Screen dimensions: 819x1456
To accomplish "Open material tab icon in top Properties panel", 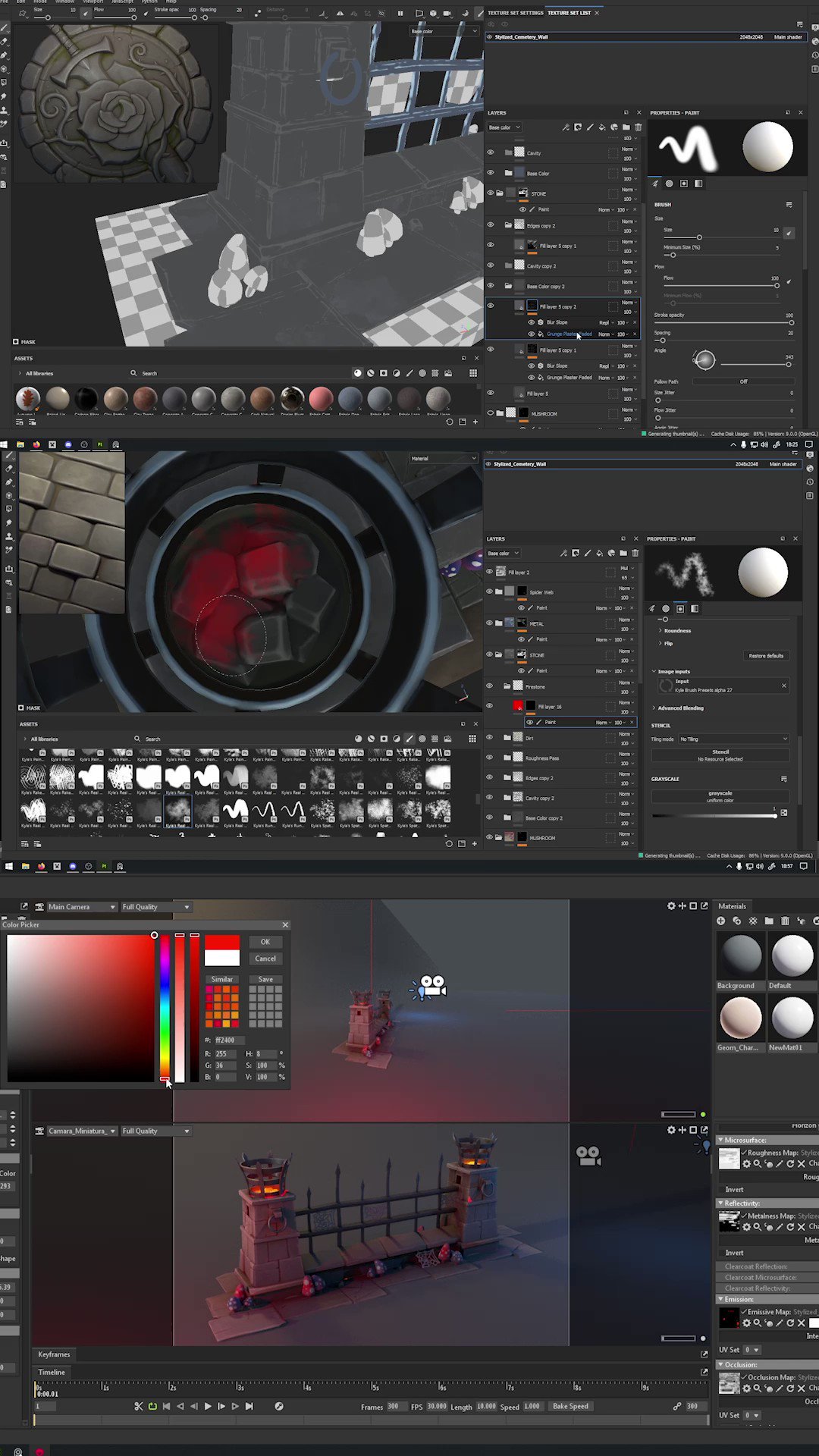I will [x=698, y=184].
